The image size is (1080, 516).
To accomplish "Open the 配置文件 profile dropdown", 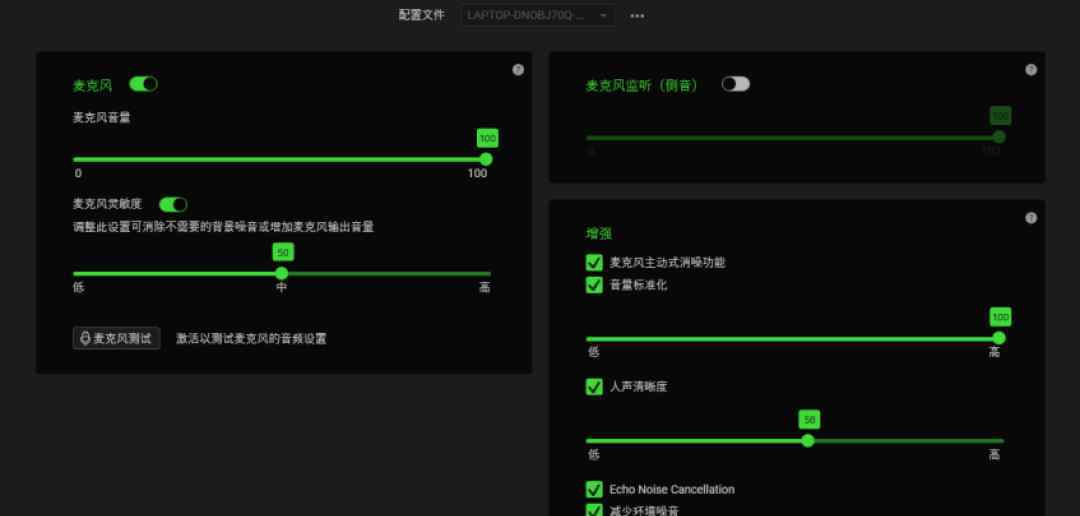I will click(537, 16).
